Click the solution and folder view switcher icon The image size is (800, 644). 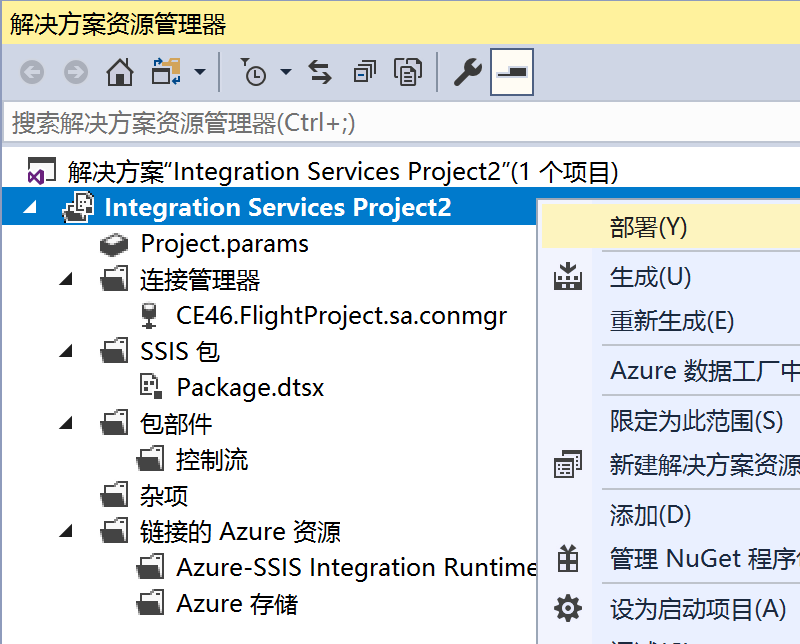[165, 72]
